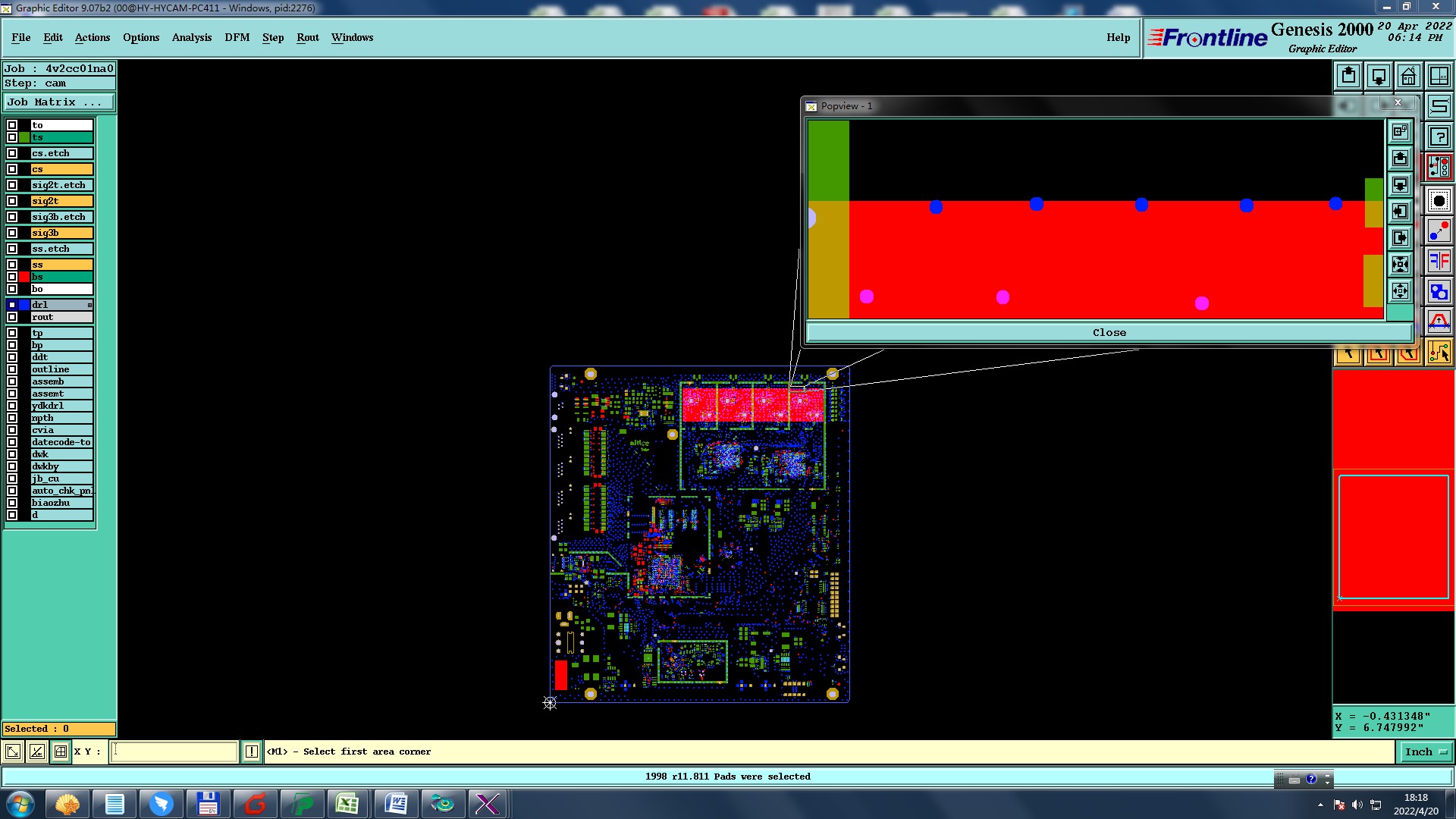The image size is (1456, 819).
Task: Click the X Y coordinate input field
Action: pyautogui.click(x=174, y=752)
